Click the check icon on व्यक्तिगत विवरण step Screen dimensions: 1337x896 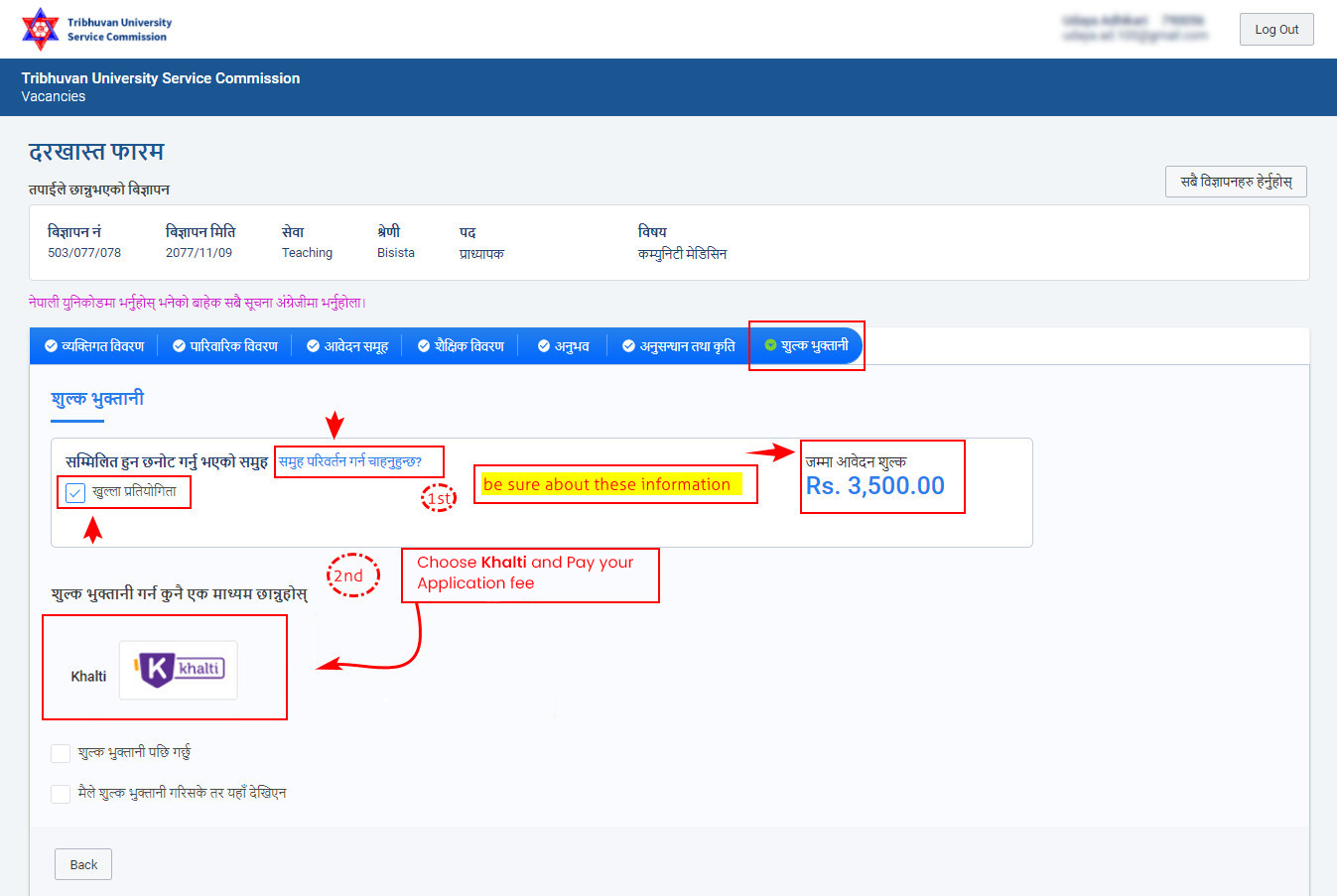(x=51, y=346)
